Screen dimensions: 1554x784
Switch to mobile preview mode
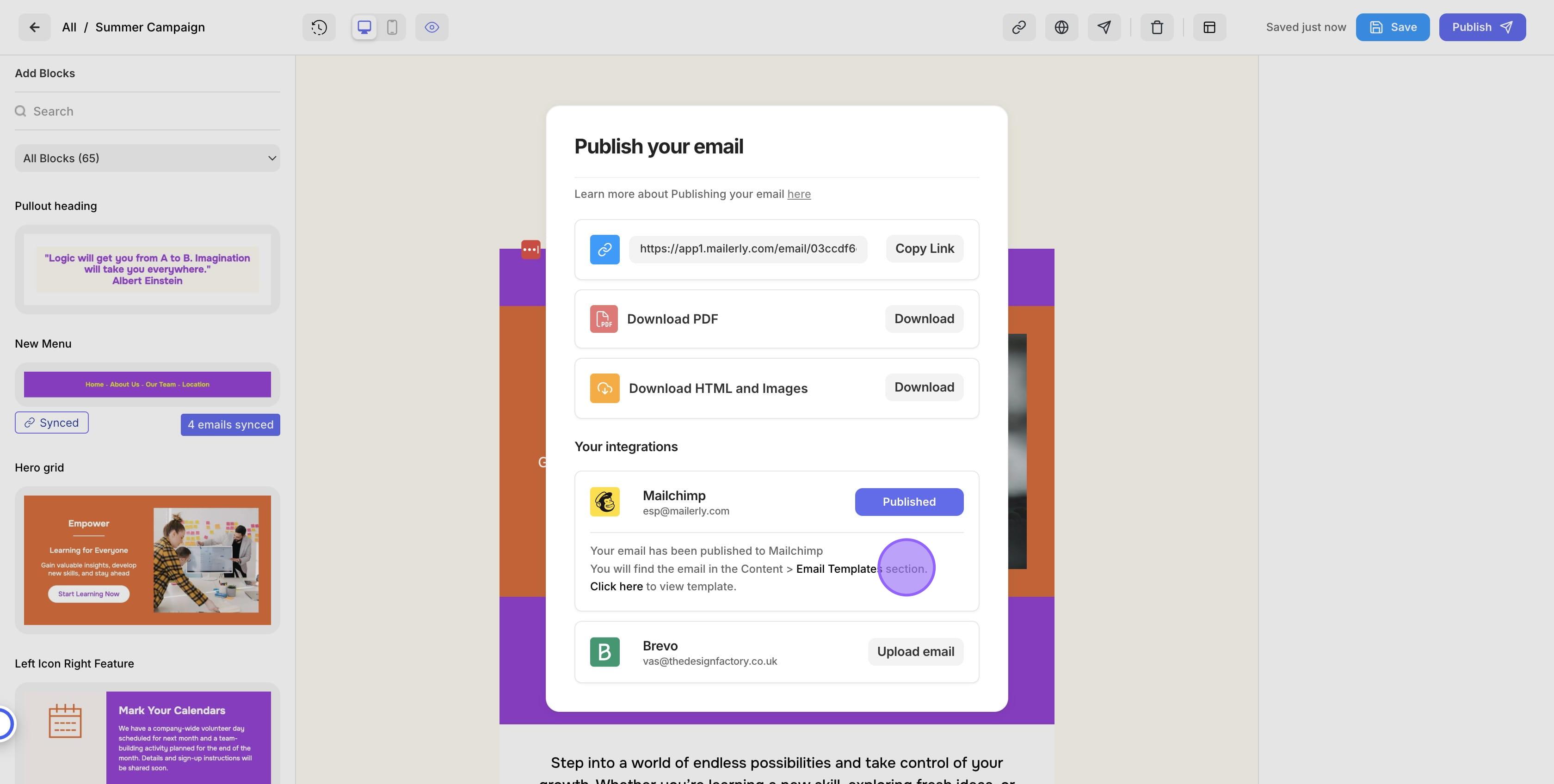392,27
